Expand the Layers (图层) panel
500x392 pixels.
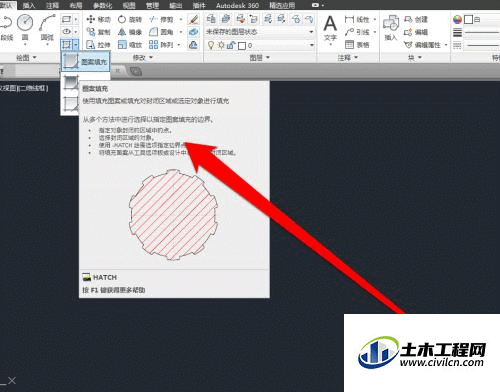pyautogui.click(x=259, y=58)
